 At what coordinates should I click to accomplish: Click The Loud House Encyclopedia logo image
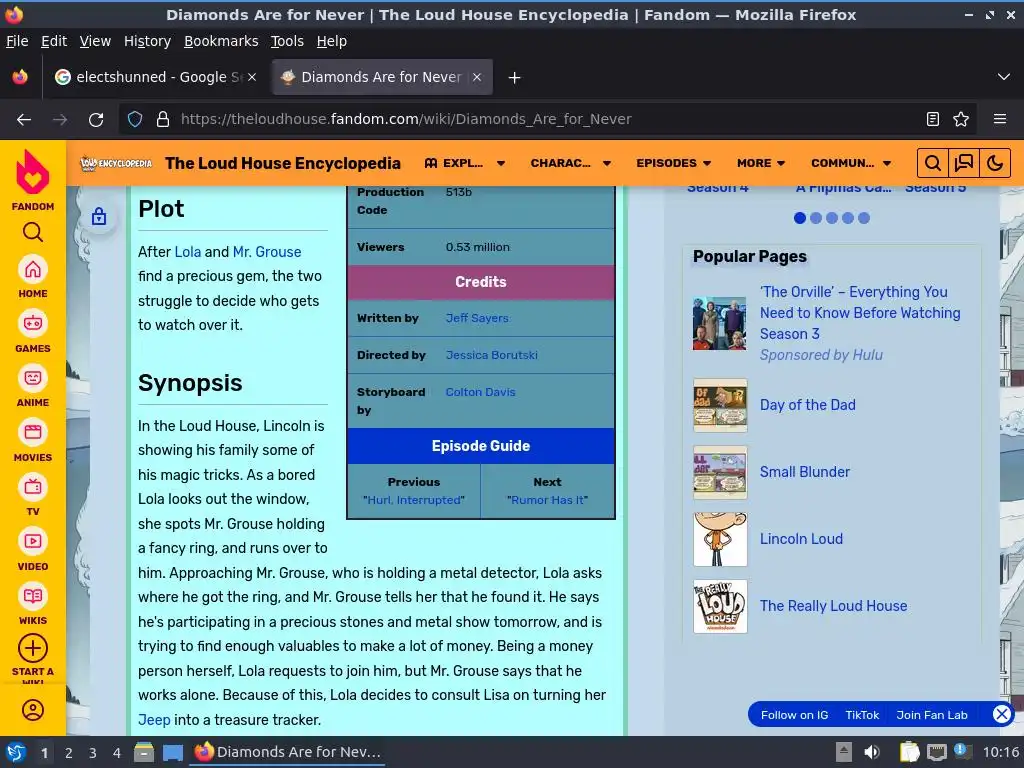116,163
